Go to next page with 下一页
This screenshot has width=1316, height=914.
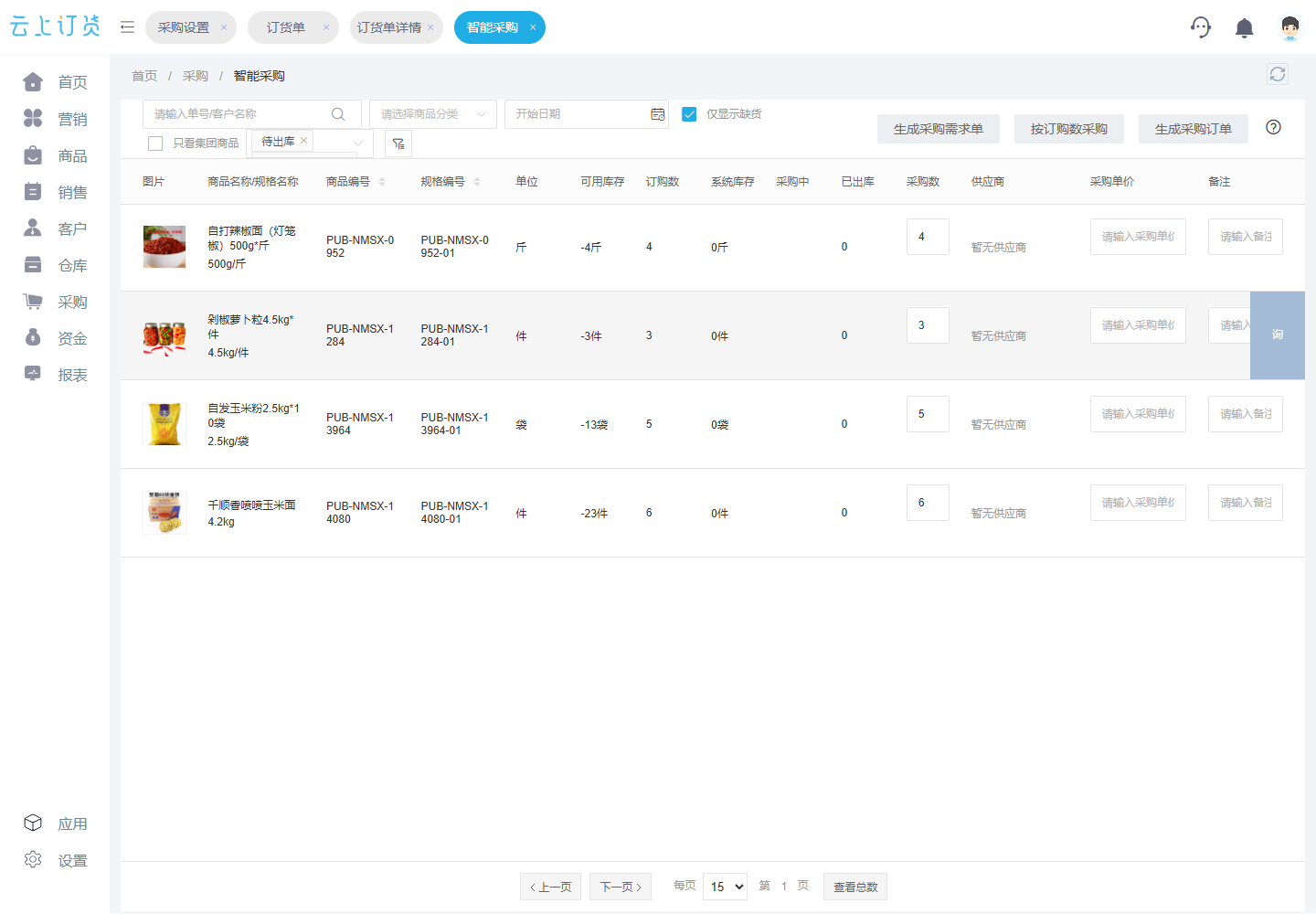[621, 887]
